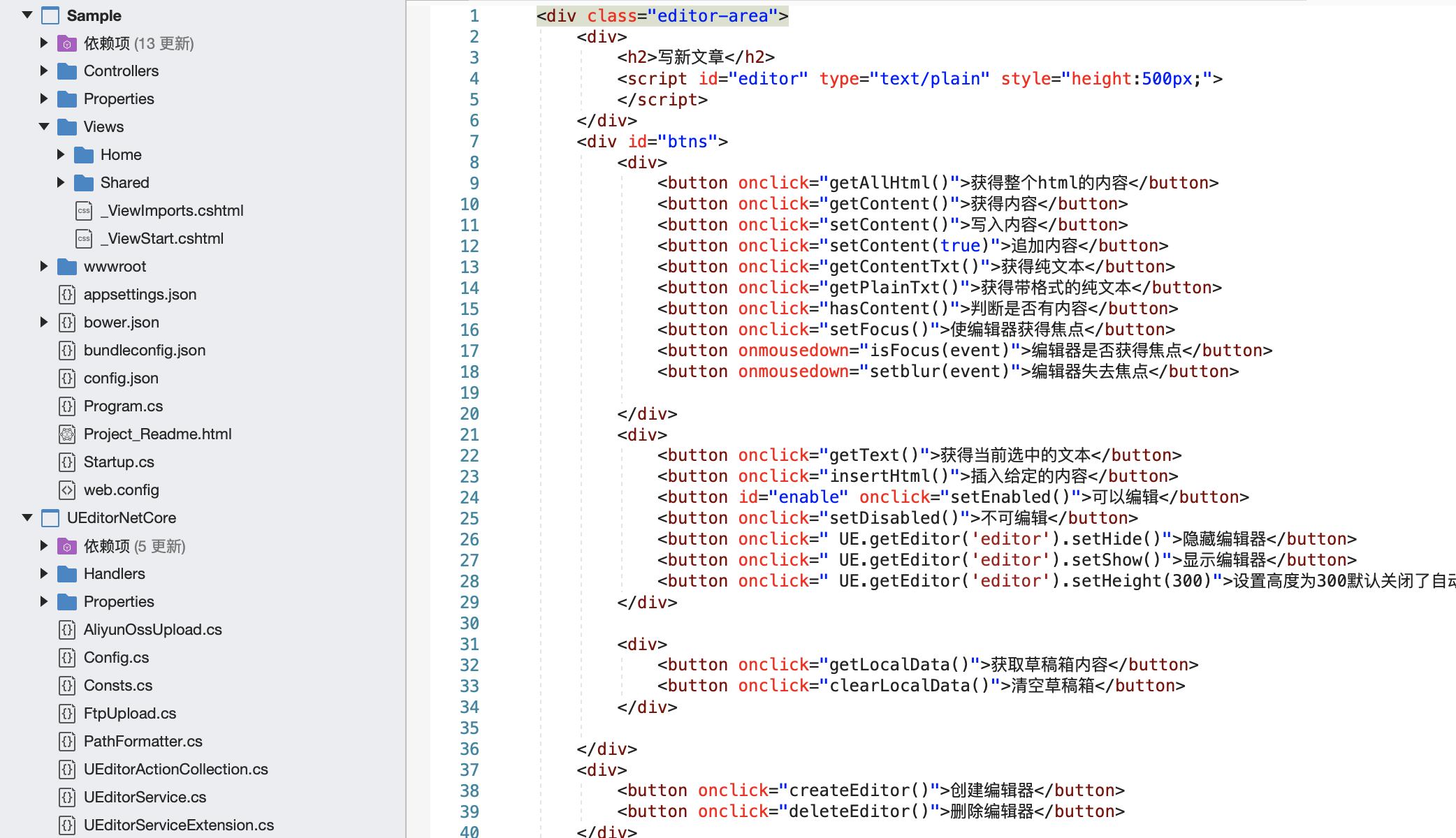Collapse the Views folder
This screenshot has width=1456, height=838.
pyautogui.click(x=44, y=126)
